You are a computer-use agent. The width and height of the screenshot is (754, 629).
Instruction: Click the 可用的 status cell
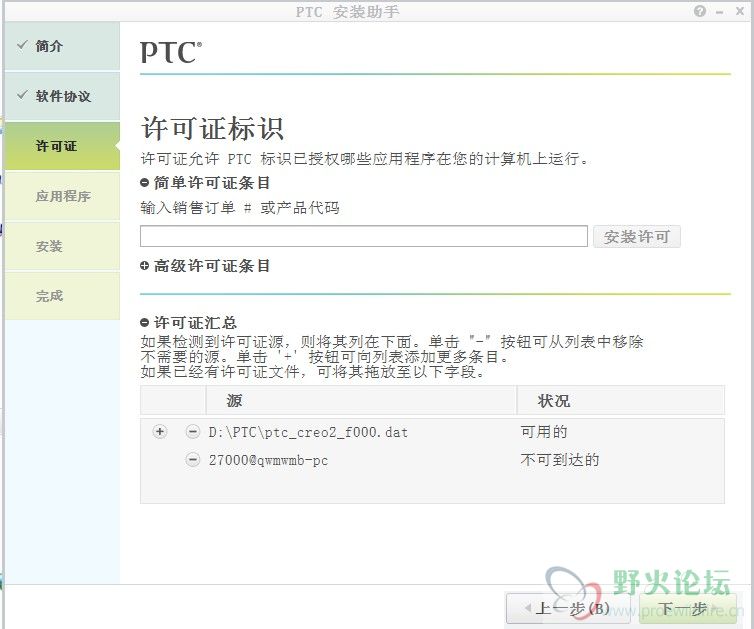[x=544, y=432]
